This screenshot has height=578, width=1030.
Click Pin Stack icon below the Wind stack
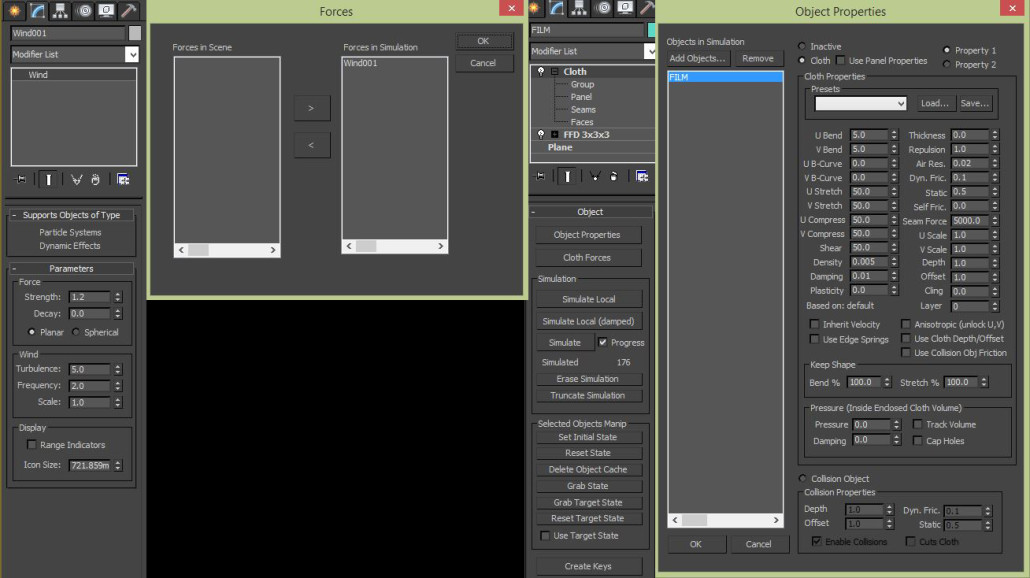[20, 179]
